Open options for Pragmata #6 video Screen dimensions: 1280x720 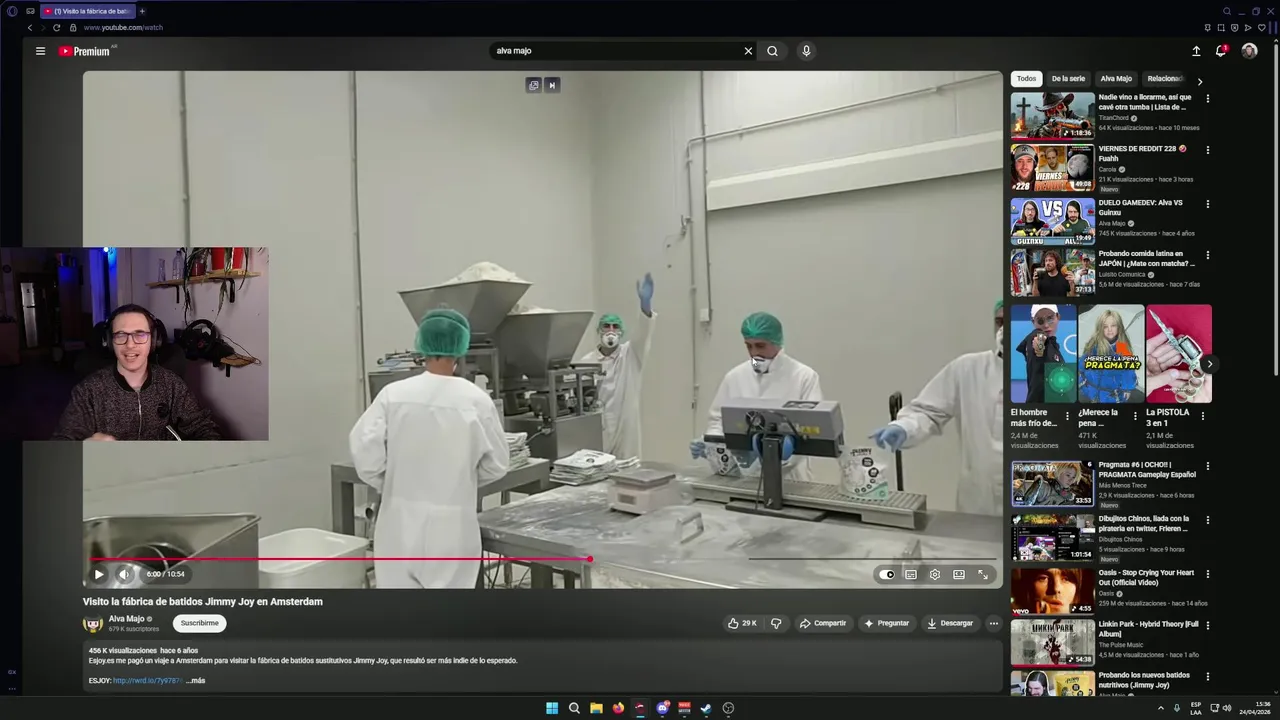[x=1207, y=466]
